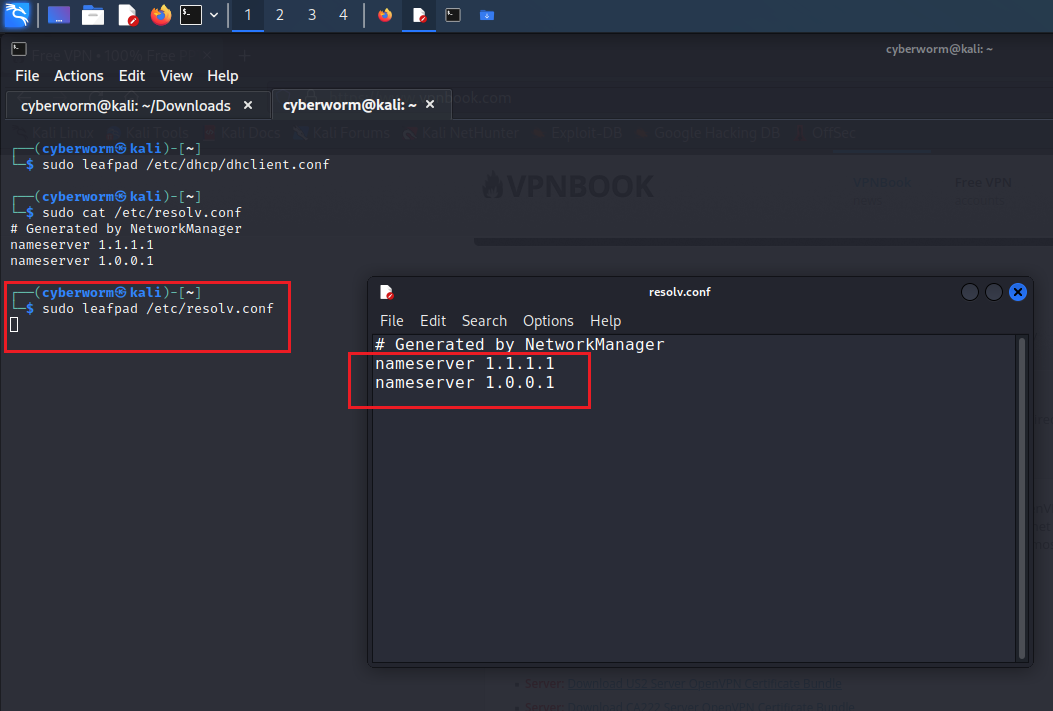This screenshot has width=1053, height=711.
Task: Launch the file manager from the panel
Action: pos(93,15)
